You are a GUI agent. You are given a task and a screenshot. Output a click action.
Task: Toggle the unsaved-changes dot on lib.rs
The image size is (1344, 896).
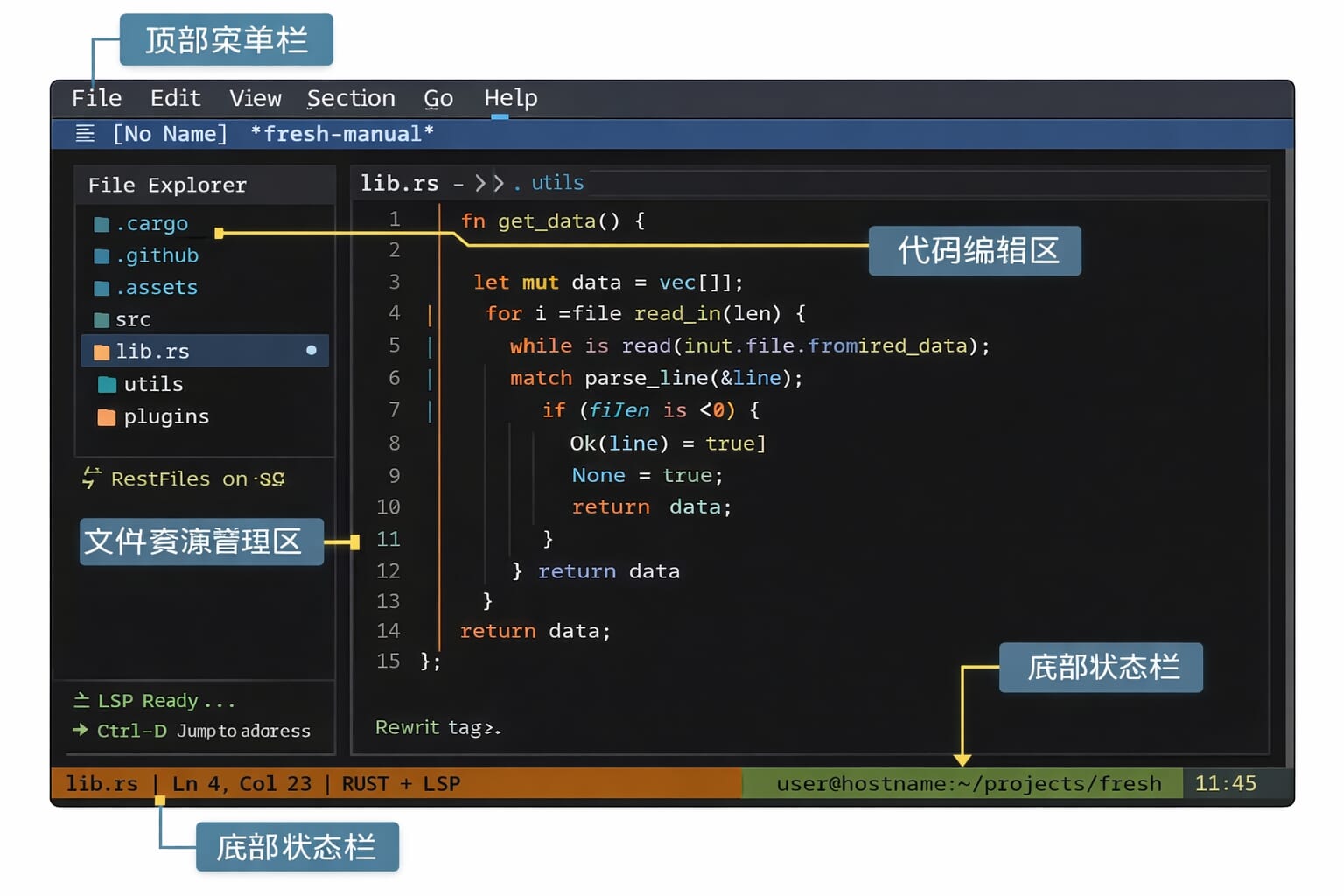[x=311, y=350]
